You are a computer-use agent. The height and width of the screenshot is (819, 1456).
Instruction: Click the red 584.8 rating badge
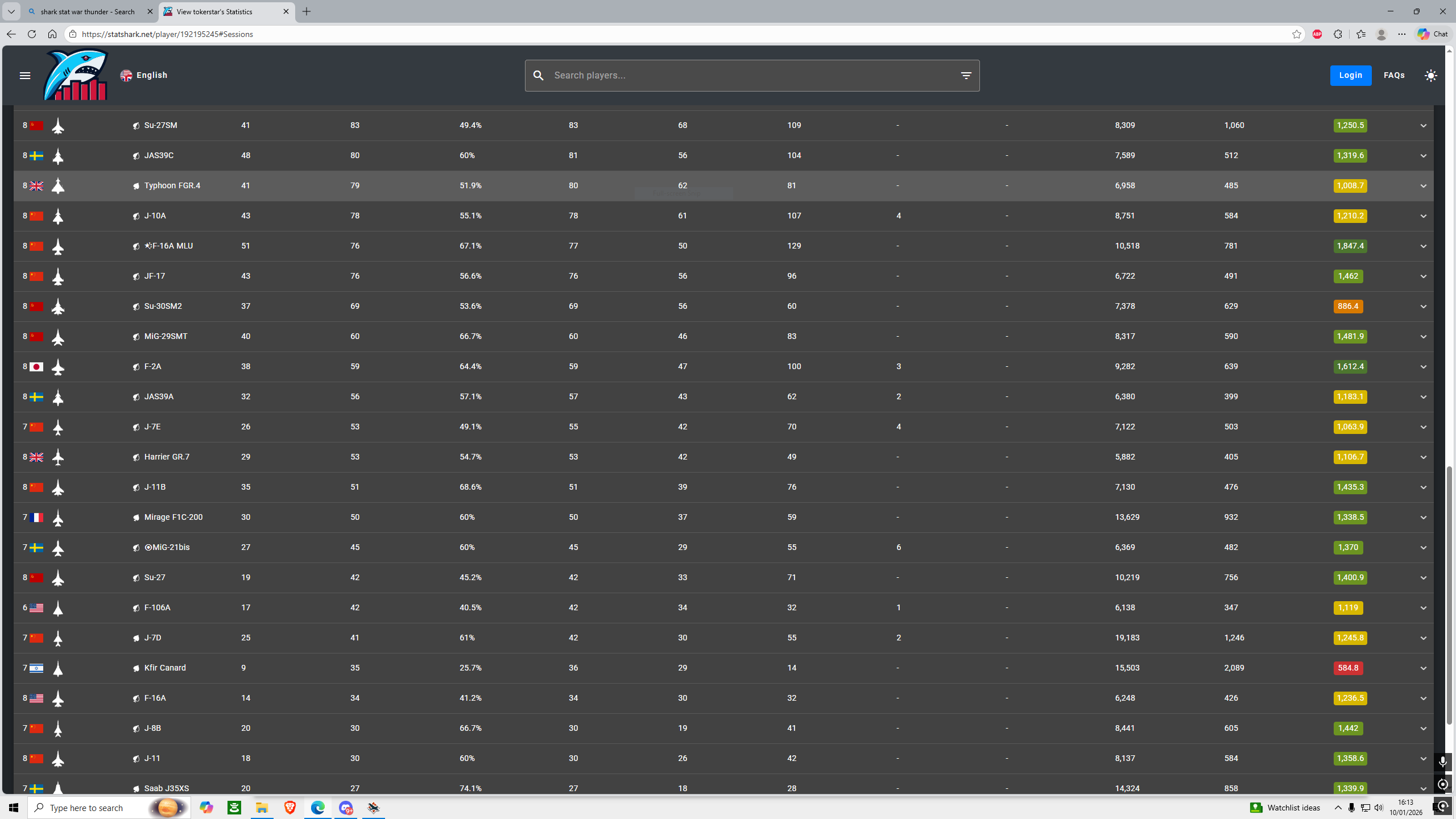(1347, 668)
